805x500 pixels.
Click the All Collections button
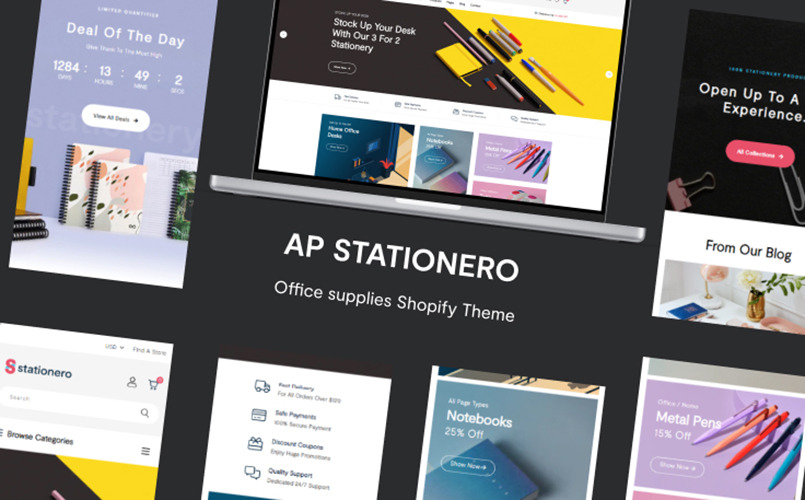click(x=760, y=153)
